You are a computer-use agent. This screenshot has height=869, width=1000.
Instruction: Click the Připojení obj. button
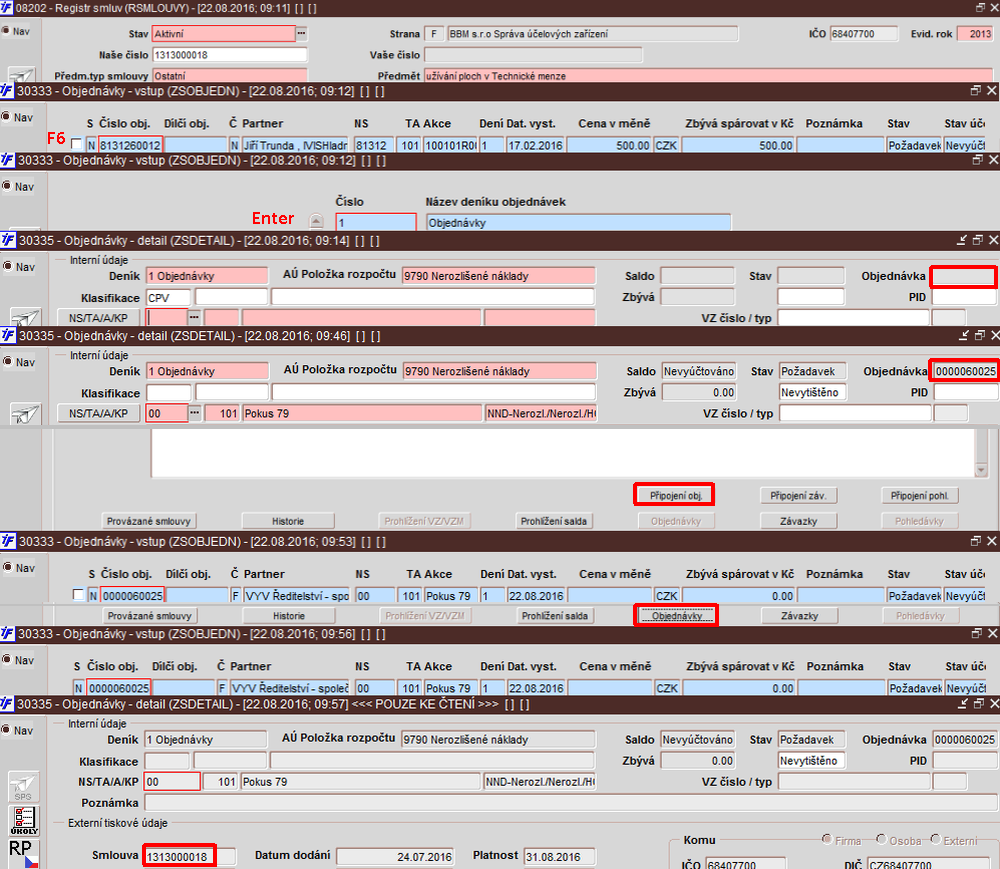675,495
